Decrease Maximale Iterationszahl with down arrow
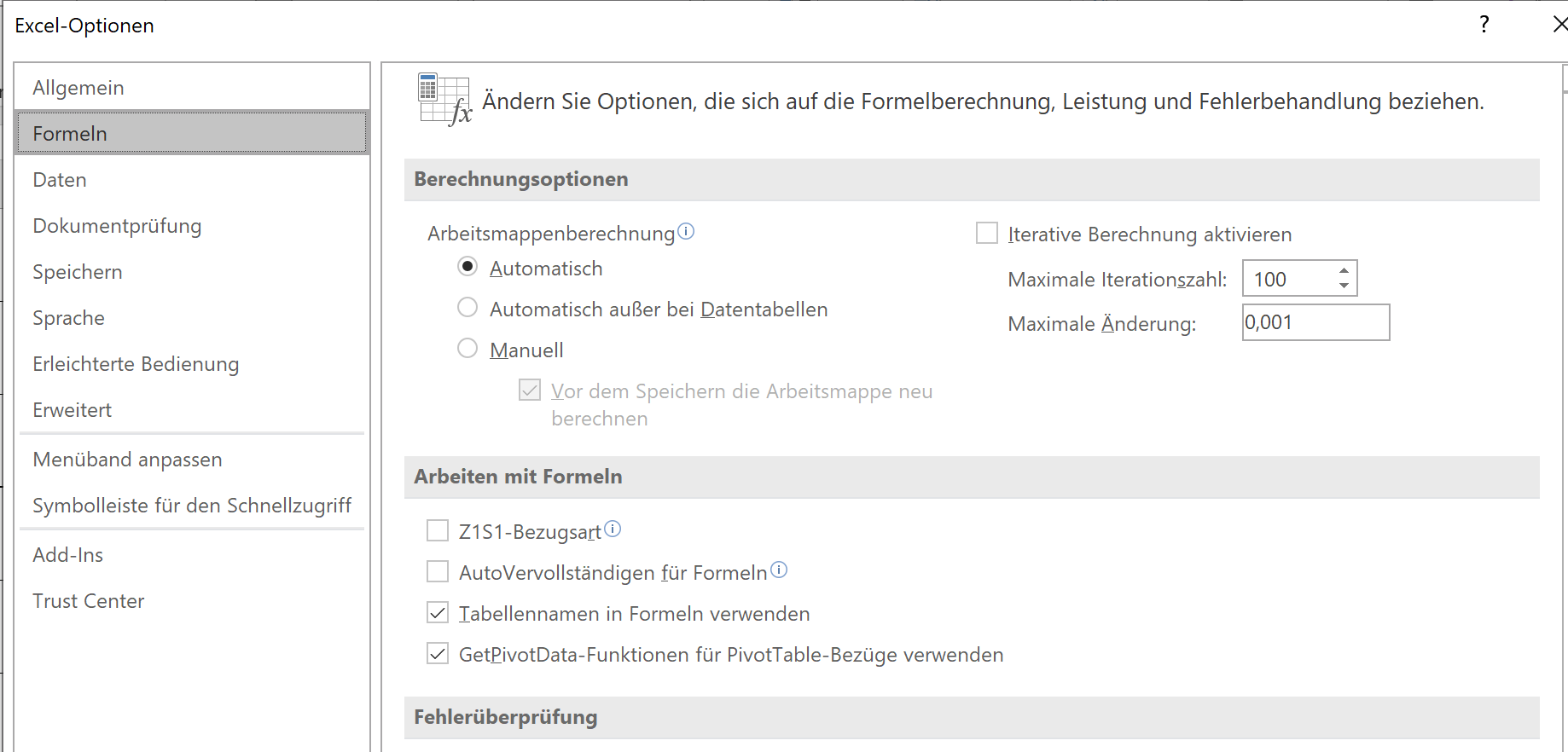The height and width of the screenshot is (752, 1568). pyautogui.click(x=1344, y=286)
